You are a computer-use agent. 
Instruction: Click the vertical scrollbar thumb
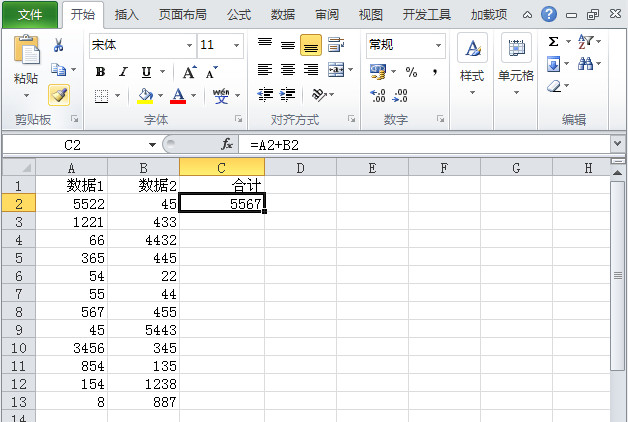click(618, 275)
